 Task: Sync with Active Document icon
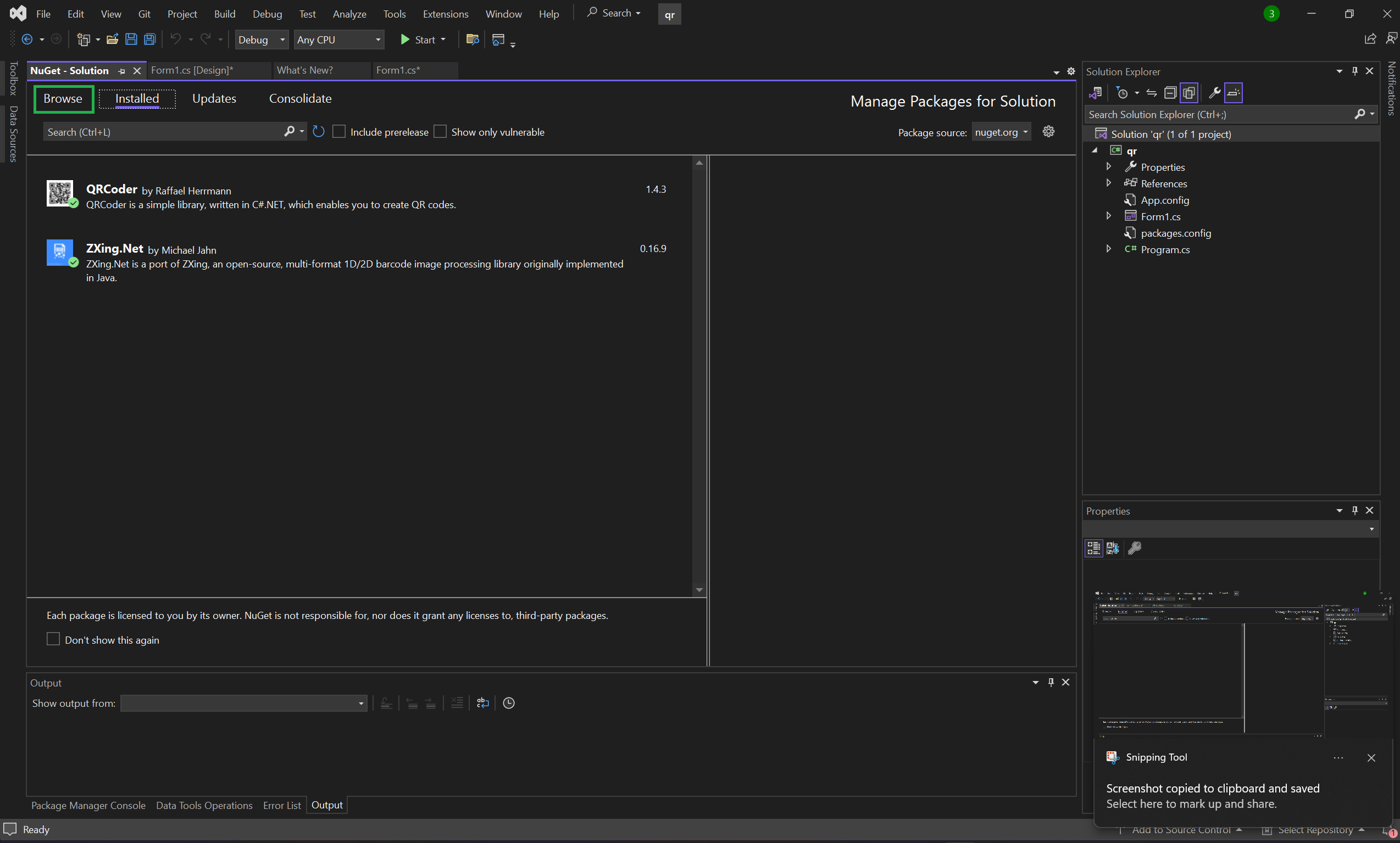click(x=1152, y=93)
